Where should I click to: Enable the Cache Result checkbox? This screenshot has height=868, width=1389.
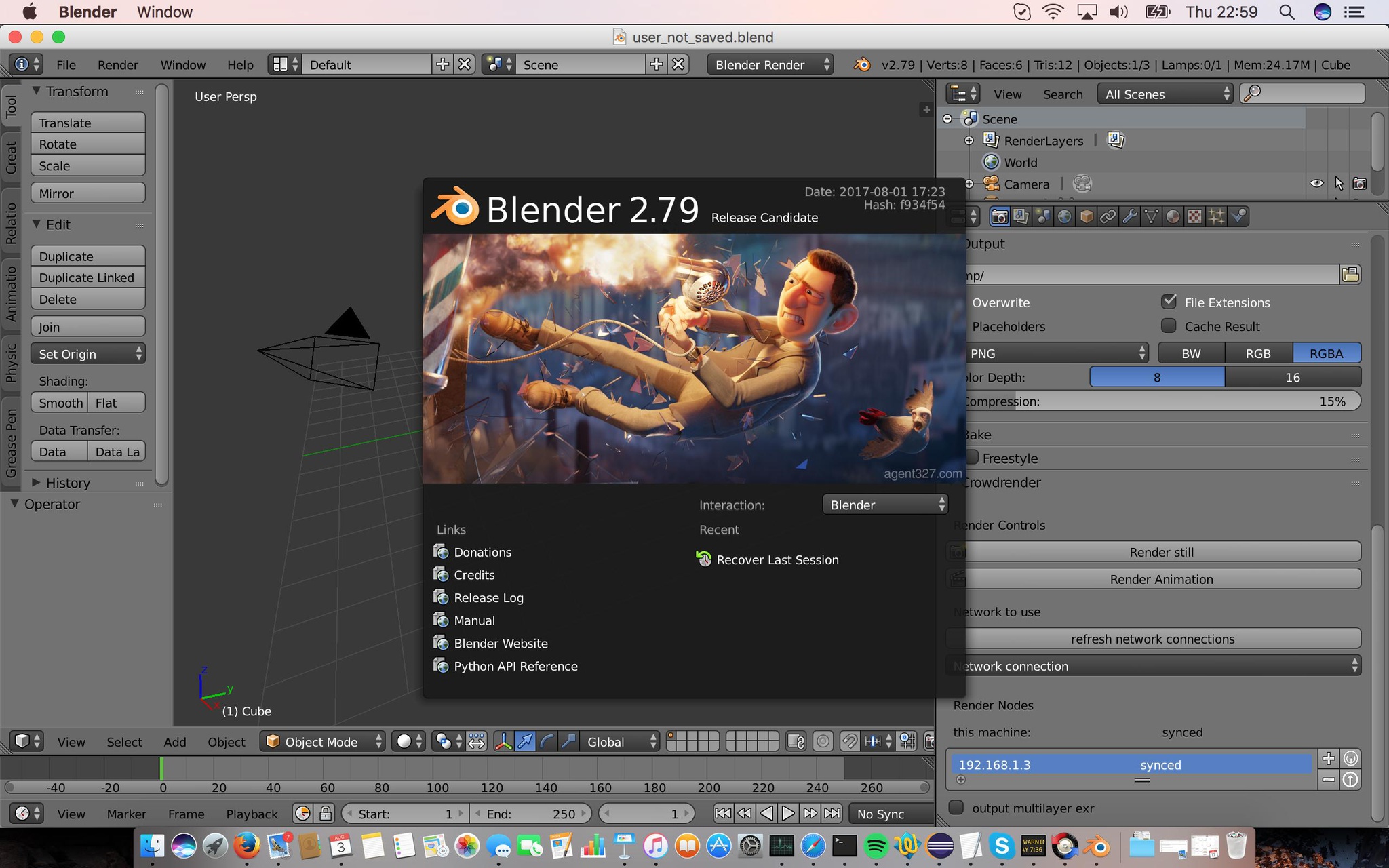coord(1169,326)
